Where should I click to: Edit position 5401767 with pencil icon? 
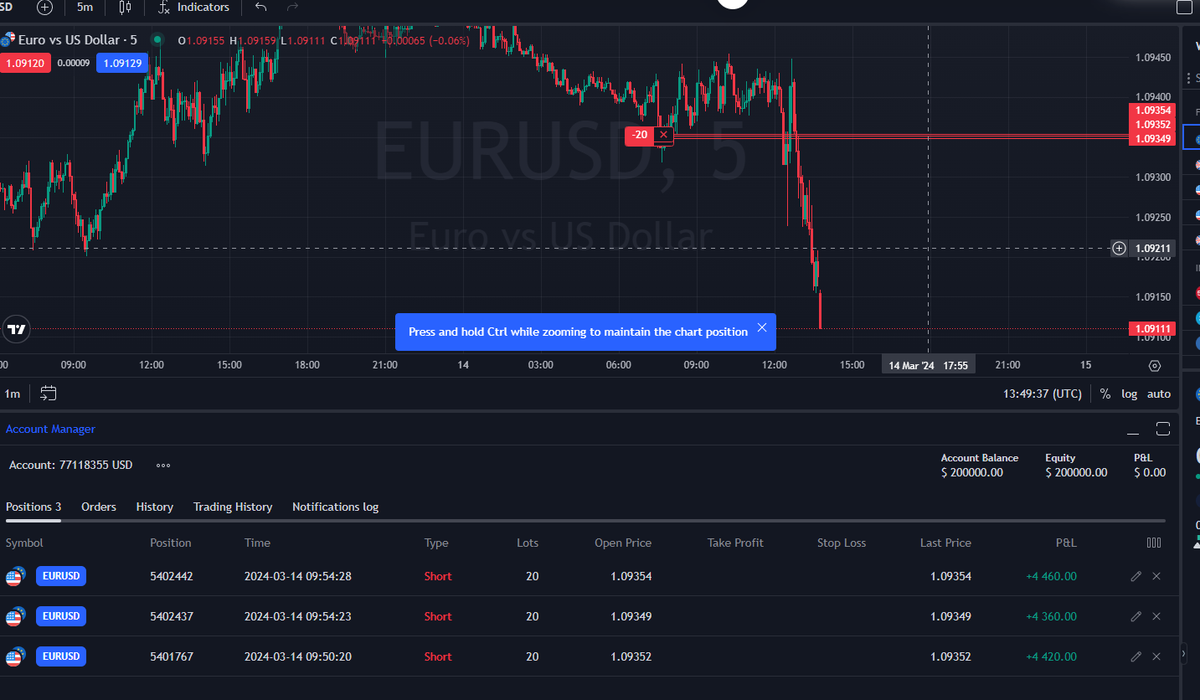click(x=1136, y=657)
